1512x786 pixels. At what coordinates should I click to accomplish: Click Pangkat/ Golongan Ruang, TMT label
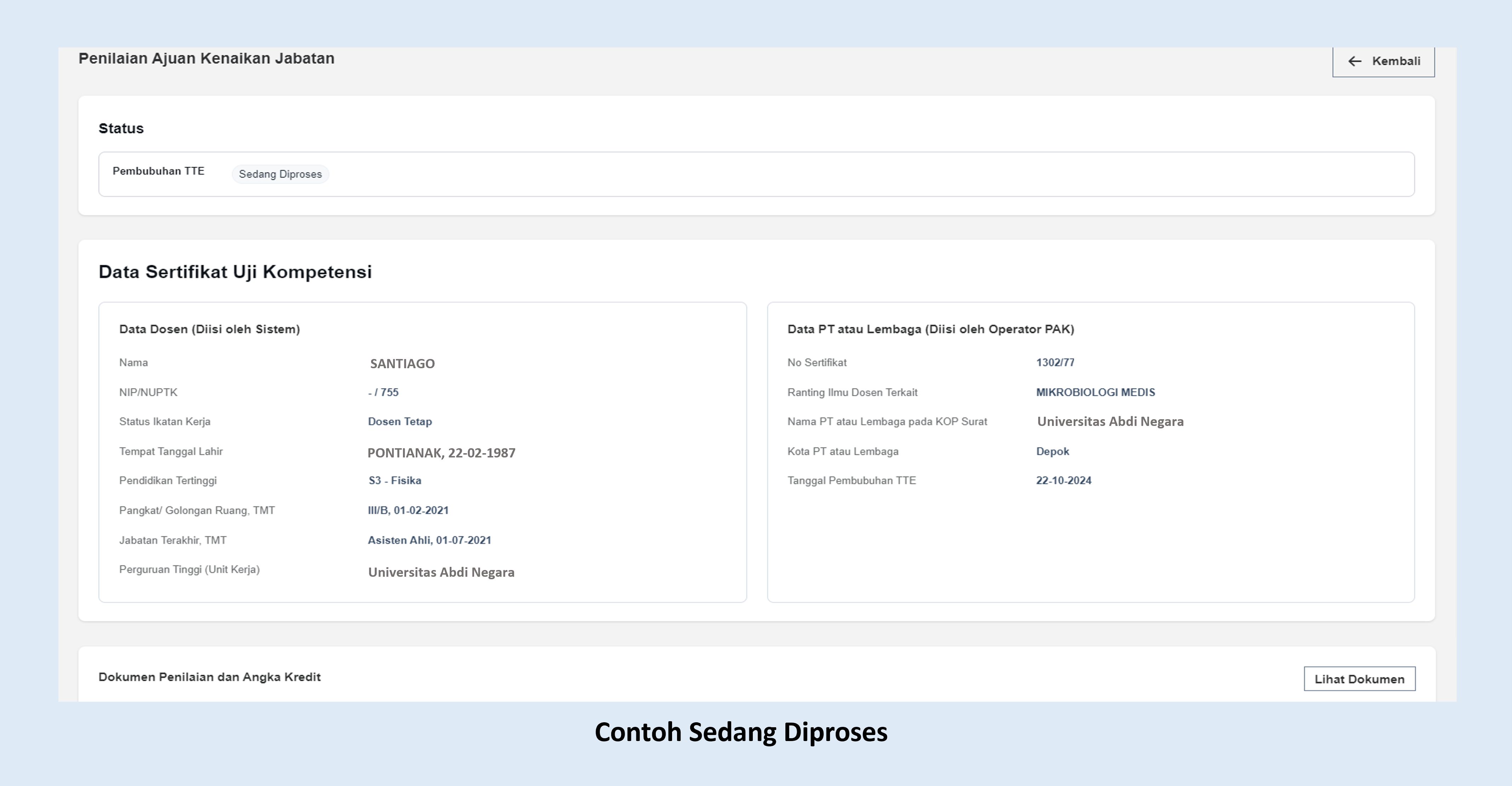tap(197, 511)
